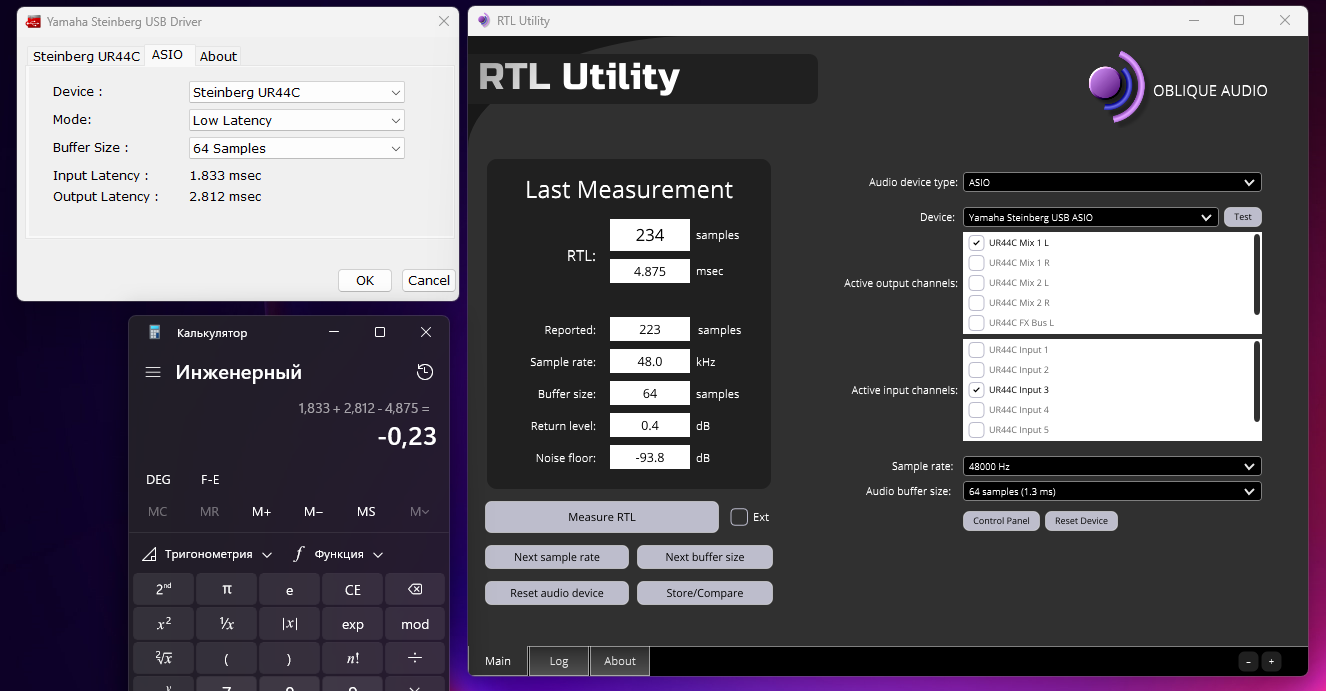1326x691 pixels.
Task: Click the reciprocal 1/x key
Action: point(227,624)
